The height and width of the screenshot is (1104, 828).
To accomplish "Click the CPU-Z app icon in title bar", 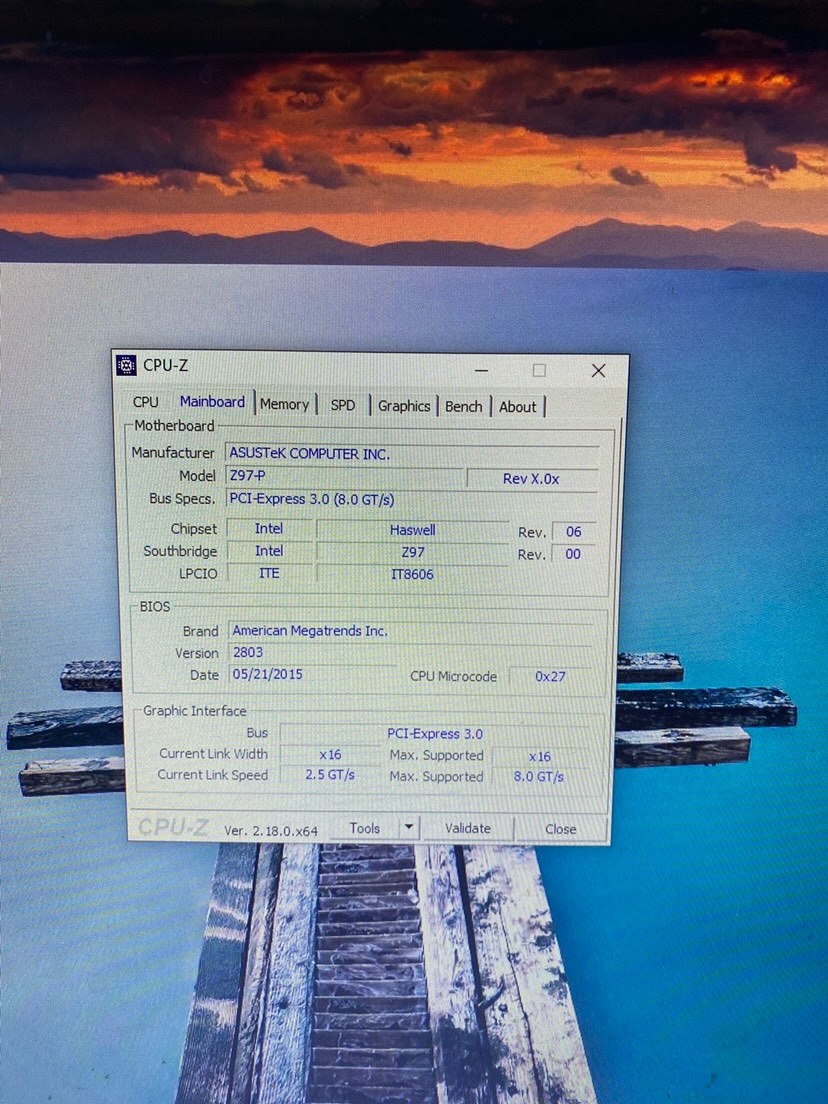I will point(125,366).
